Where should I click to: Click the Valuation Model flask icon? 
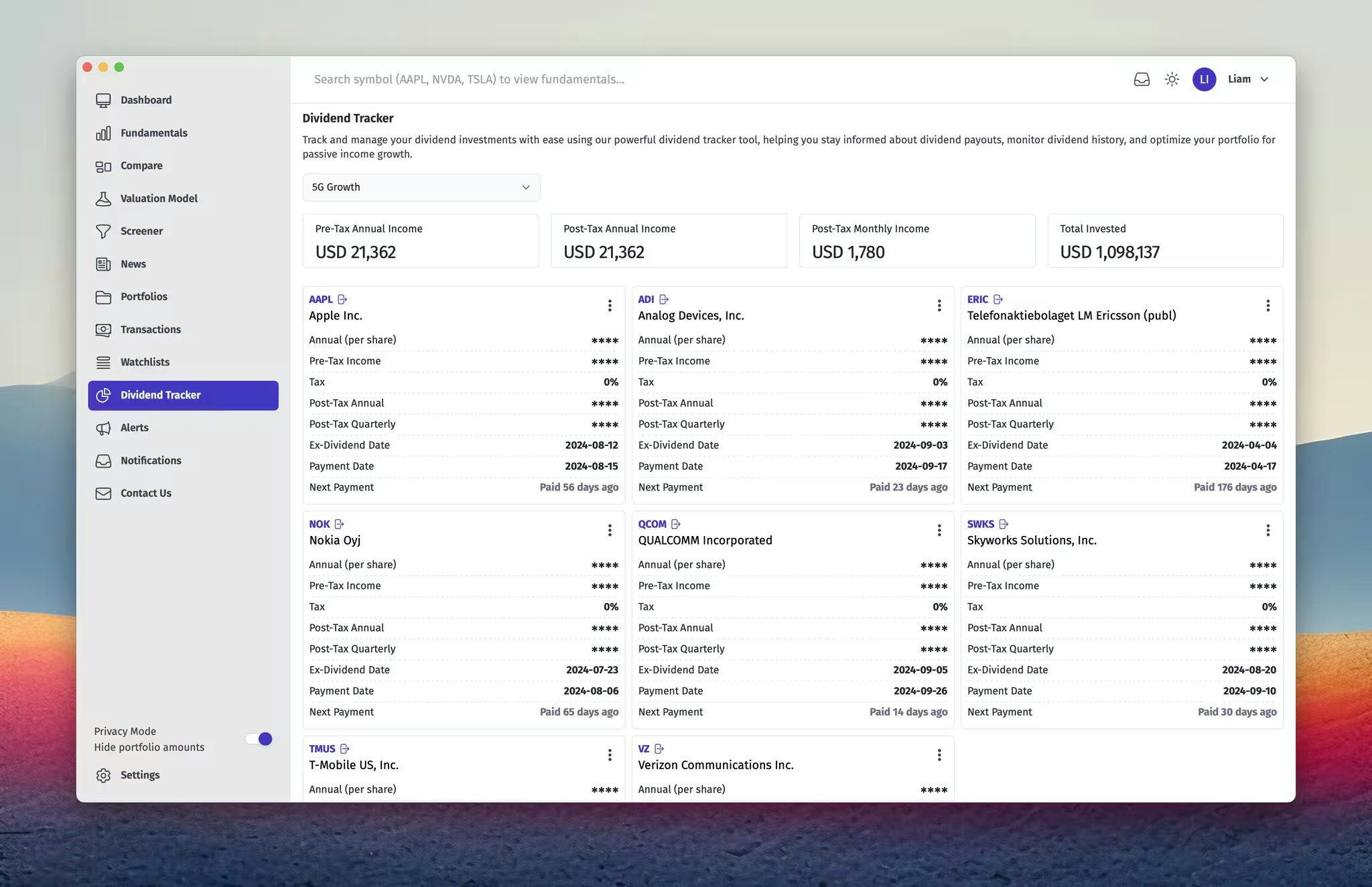pyautogui.click(x=103, y=199)
